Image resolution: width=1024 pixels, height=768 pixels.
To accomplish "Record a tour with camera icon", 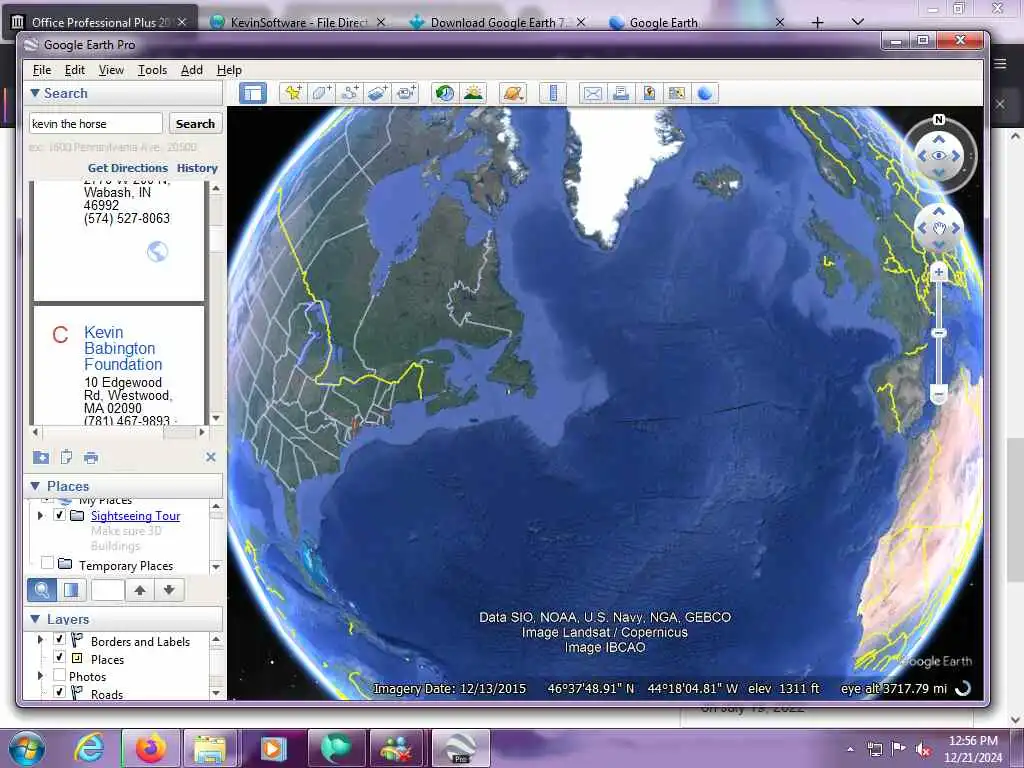I will [406, 93].
